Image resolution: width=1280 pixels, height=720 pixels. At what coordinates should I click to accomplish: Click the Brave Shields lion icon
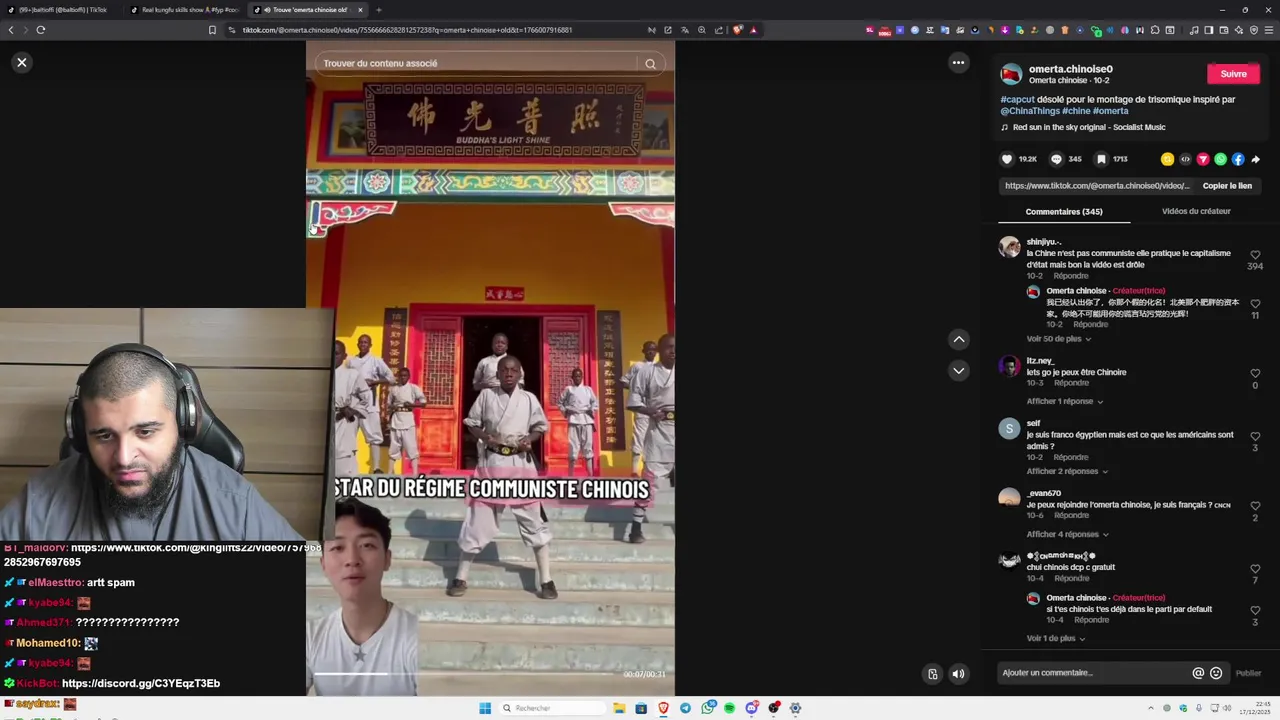(x=738, y=30)
